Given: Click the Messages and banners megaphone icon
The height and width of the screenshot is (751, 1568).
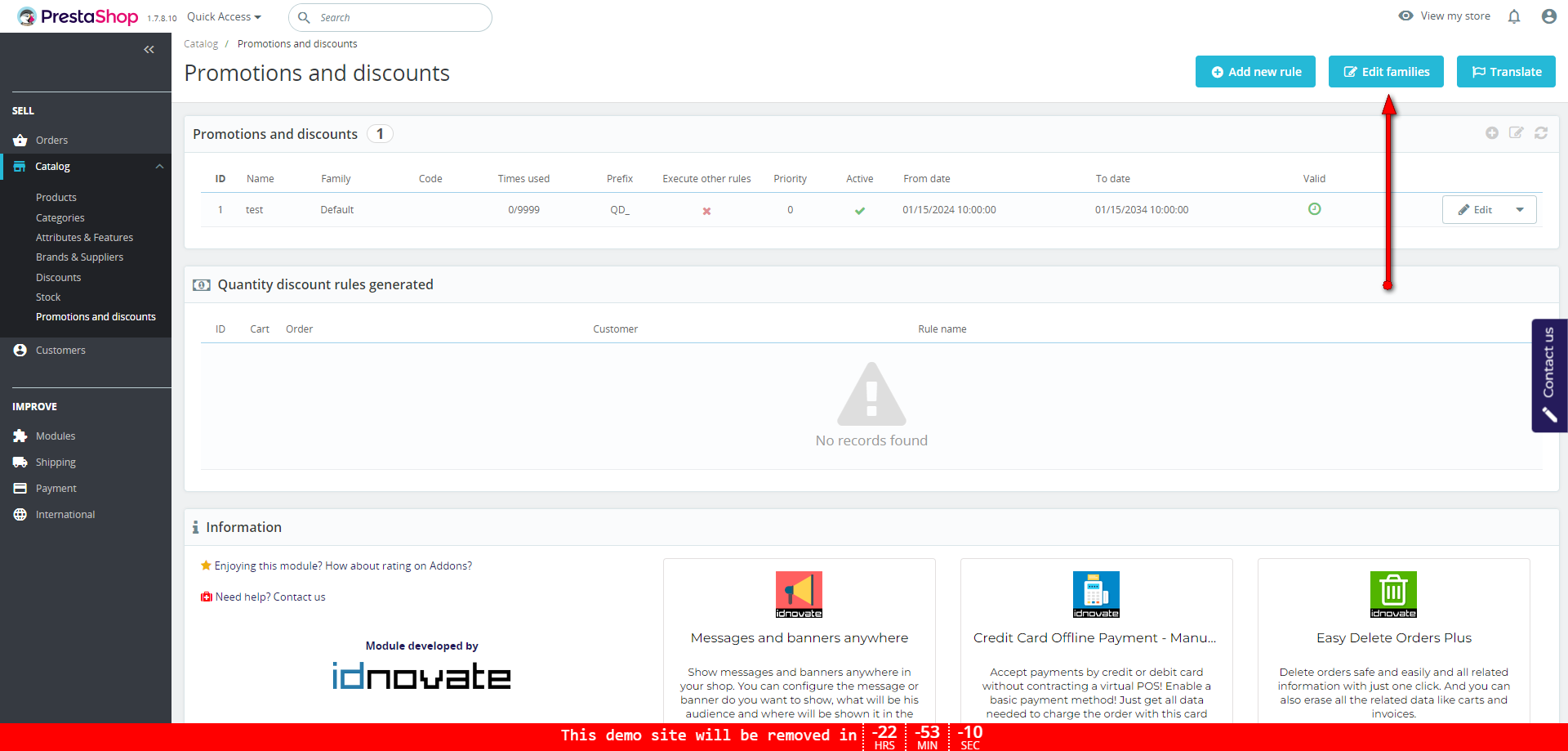Looking at the screenshot, I should coord(799,594).
